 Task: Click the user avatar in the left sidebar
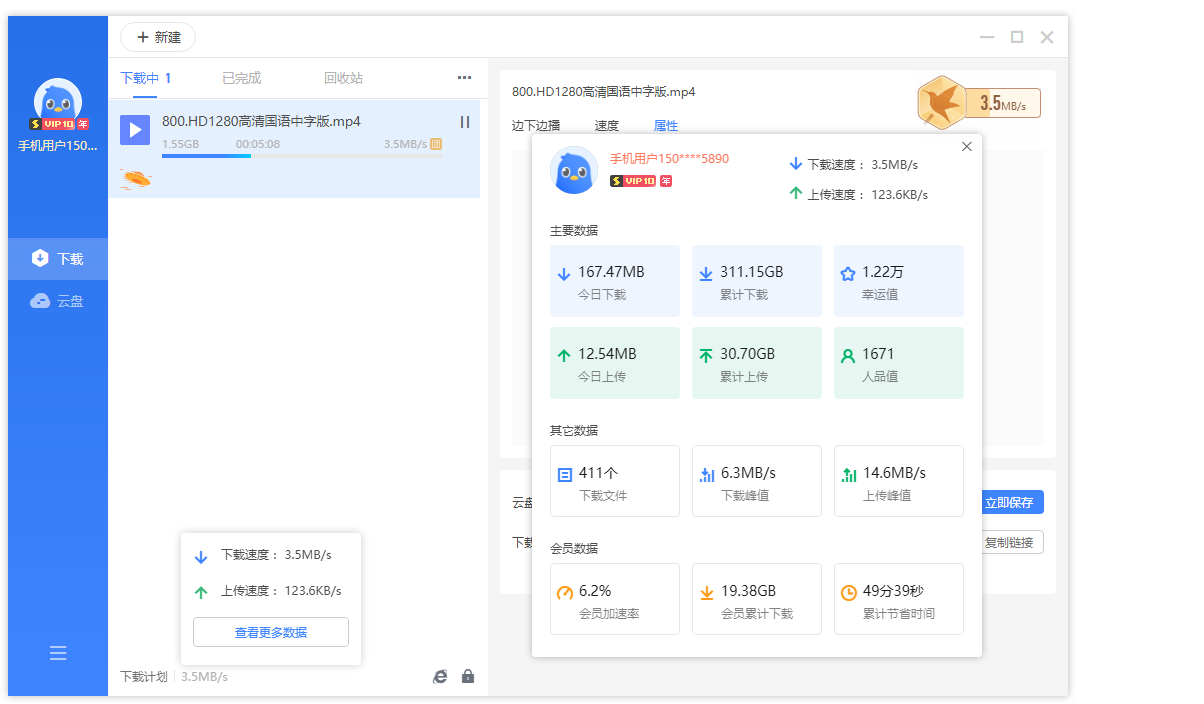pos(58,101)
